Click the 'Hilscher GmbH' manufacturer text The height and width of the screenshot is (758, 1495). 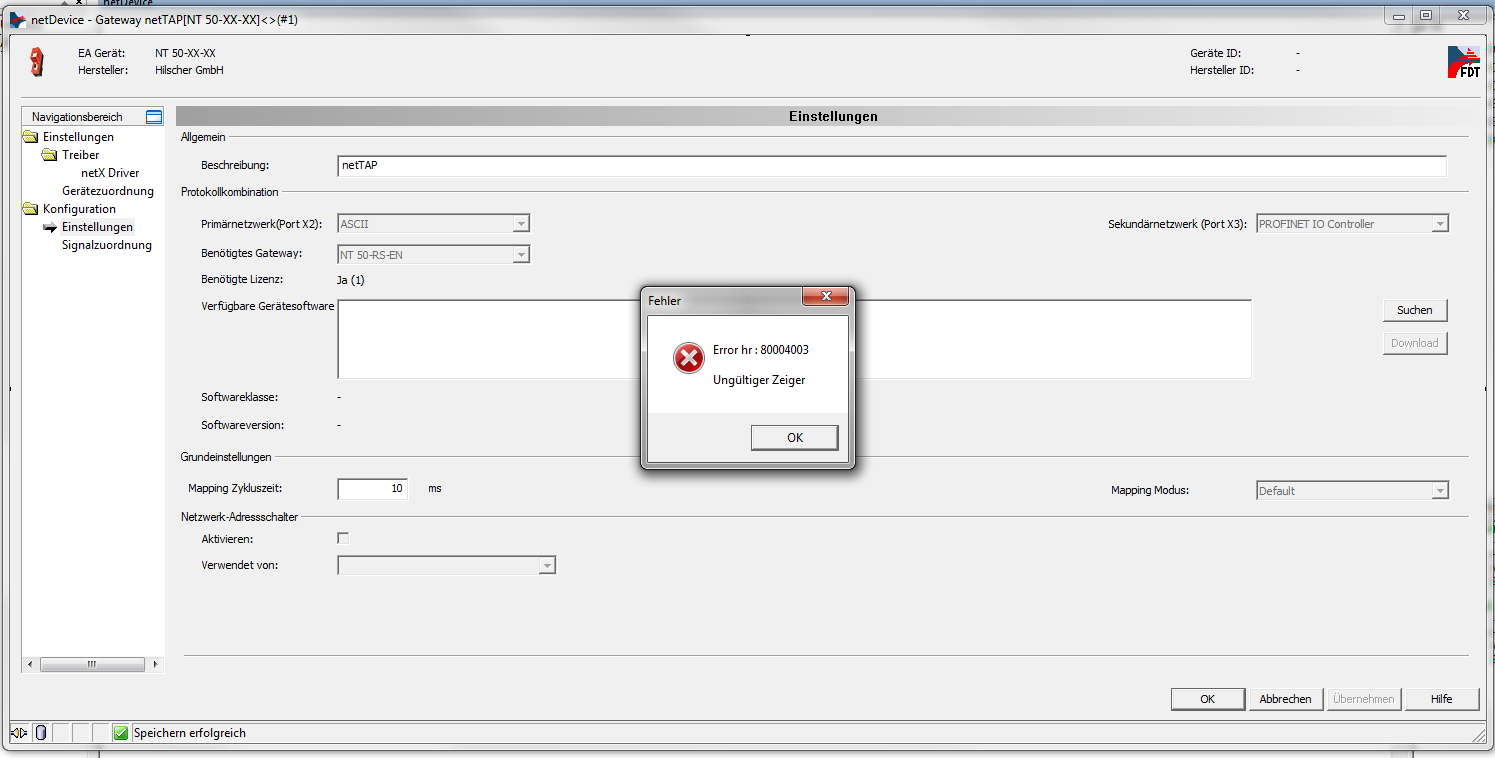189,70
